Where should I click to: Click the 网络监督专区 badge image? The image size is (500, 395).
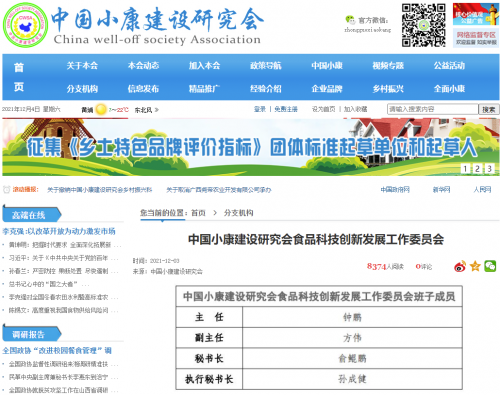476,38
